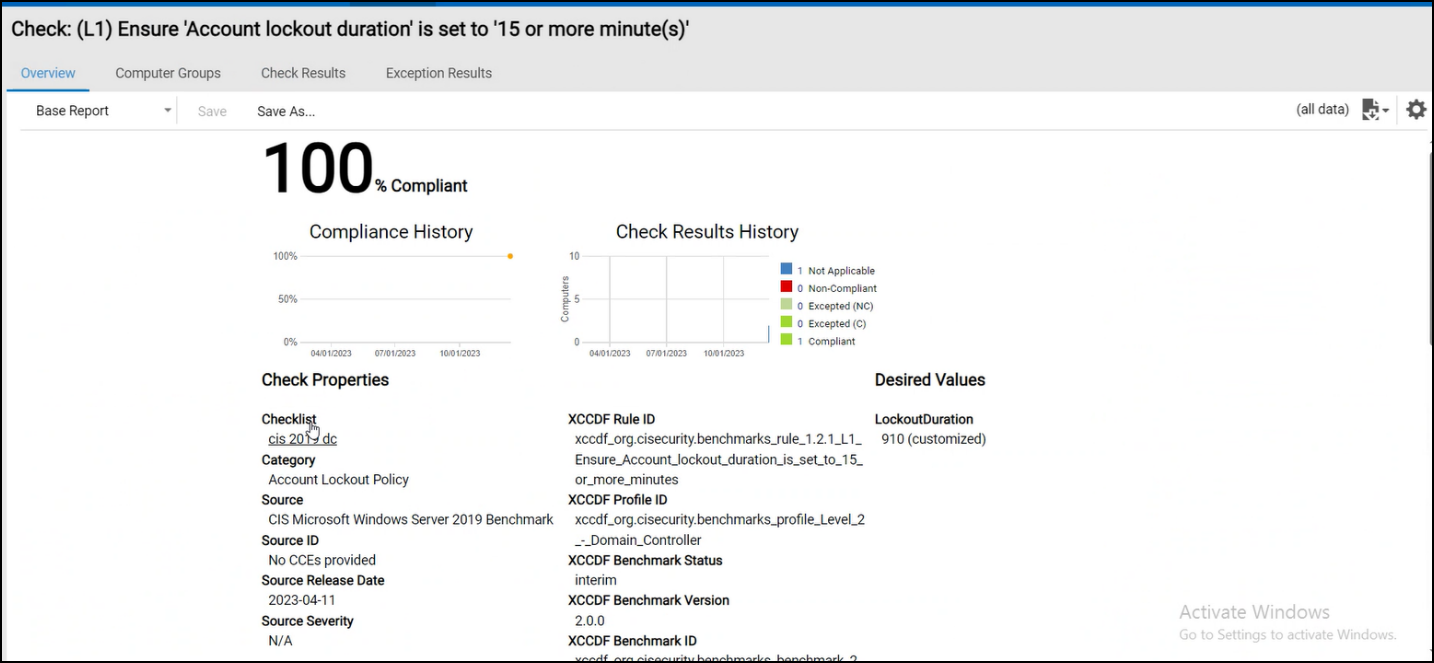Click the XCCDF Profile ID value text
The image size is (1434, 663).
click(x=720, y=530)
